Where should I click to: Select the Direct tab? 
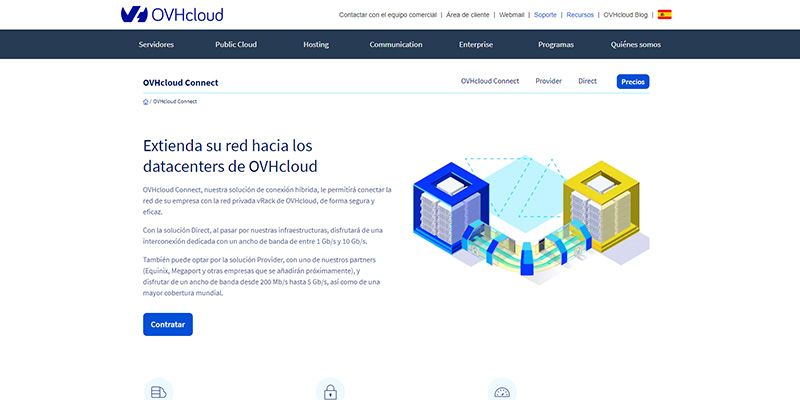[x=587, y=81]
